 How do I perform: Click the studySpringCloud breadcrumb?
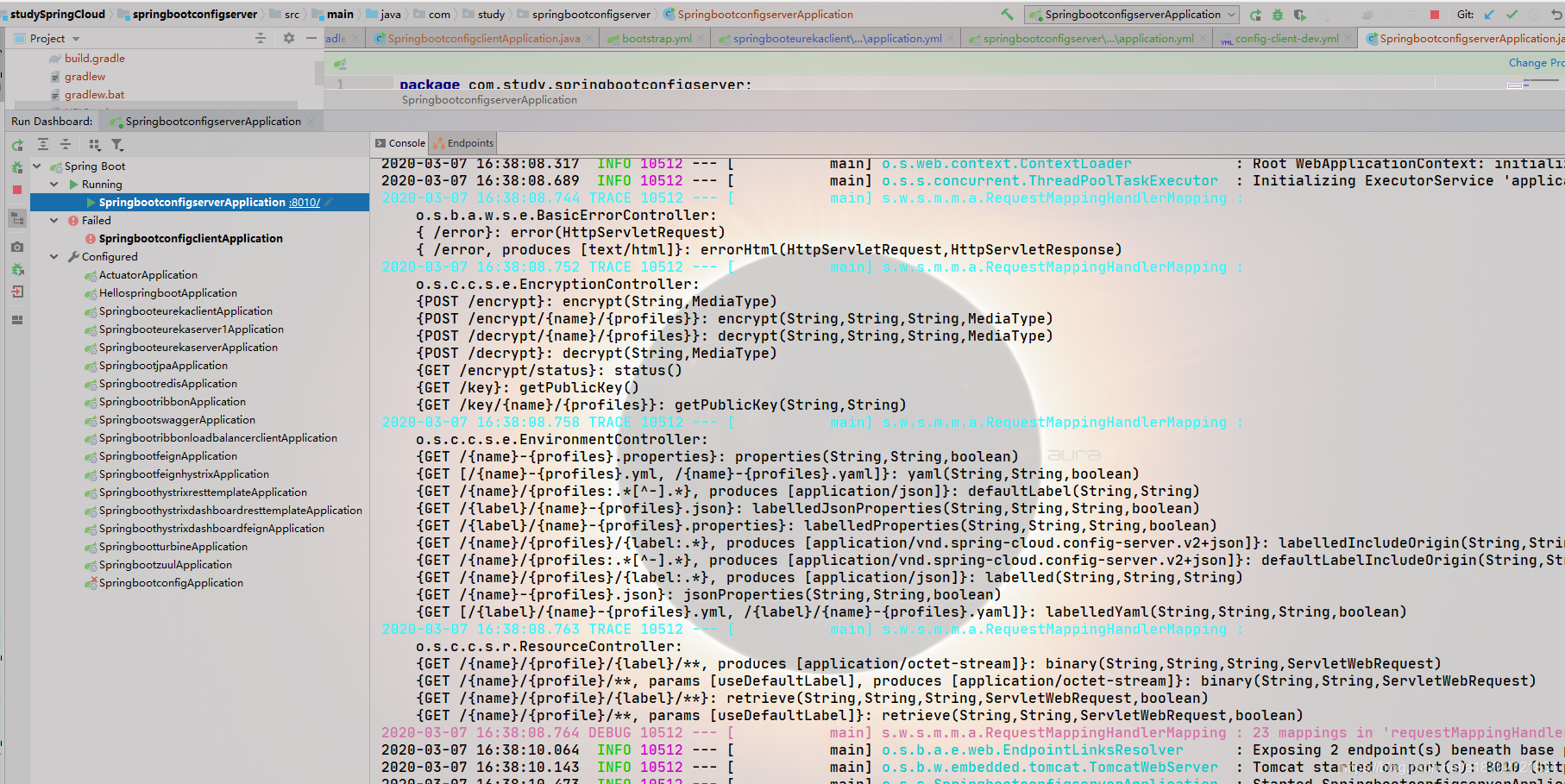coord(57,15)
